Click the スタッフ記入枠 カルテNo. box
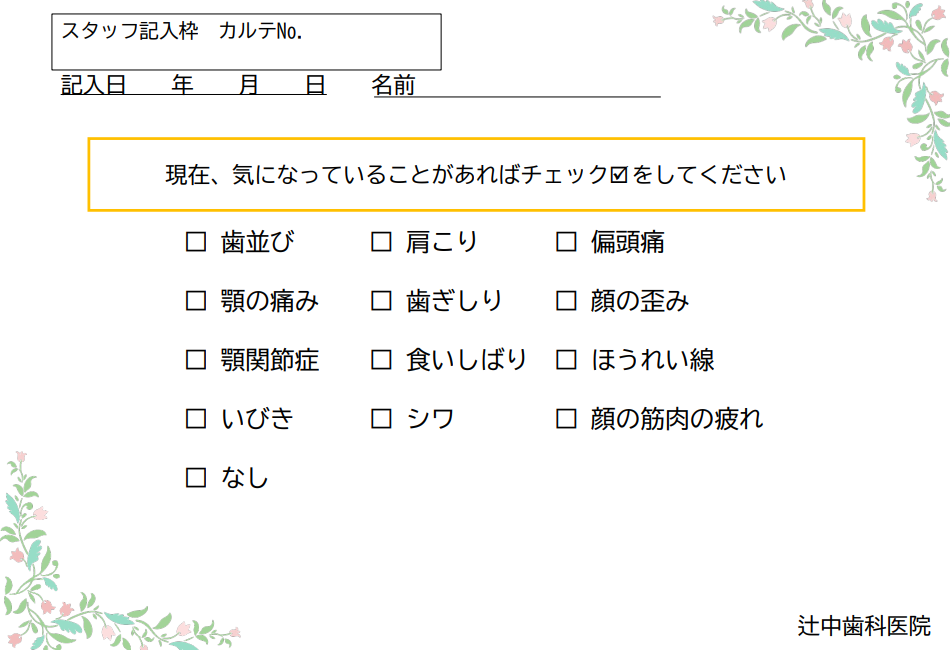950x650 pixels. pos(246,41)
